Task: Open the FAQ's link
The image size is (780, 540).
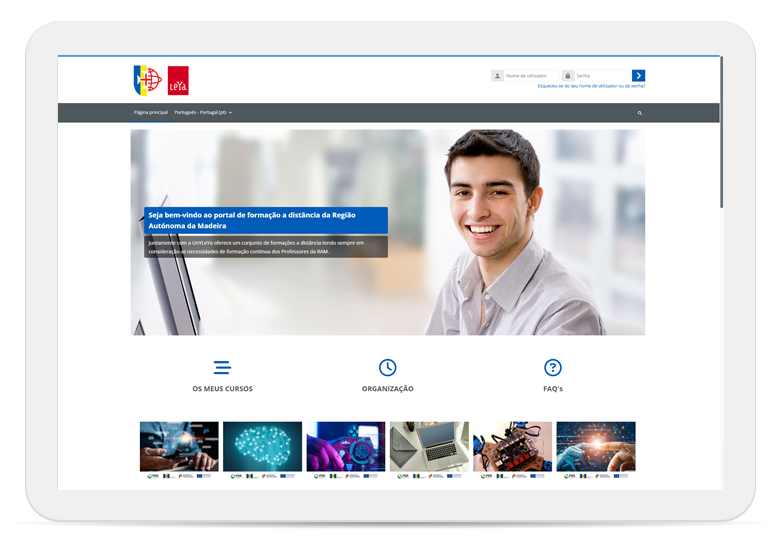Action: 553,389
